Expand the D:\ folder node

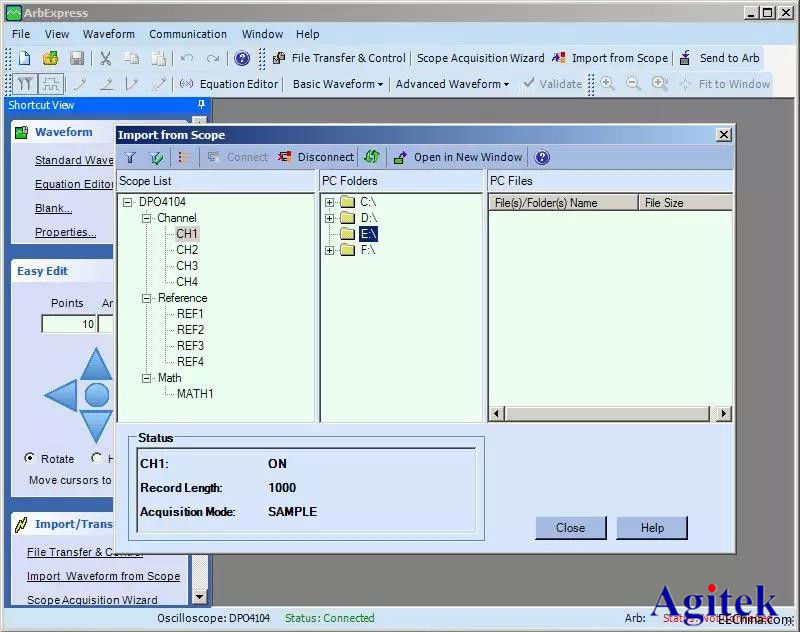(x=330, y=218)
